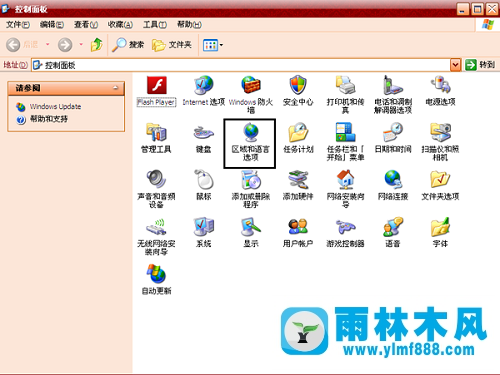The width and height of the screenshot is (500, 375).
Task: Open 声音和音频设备 speaker icon
Action: [x=156, y=189]
